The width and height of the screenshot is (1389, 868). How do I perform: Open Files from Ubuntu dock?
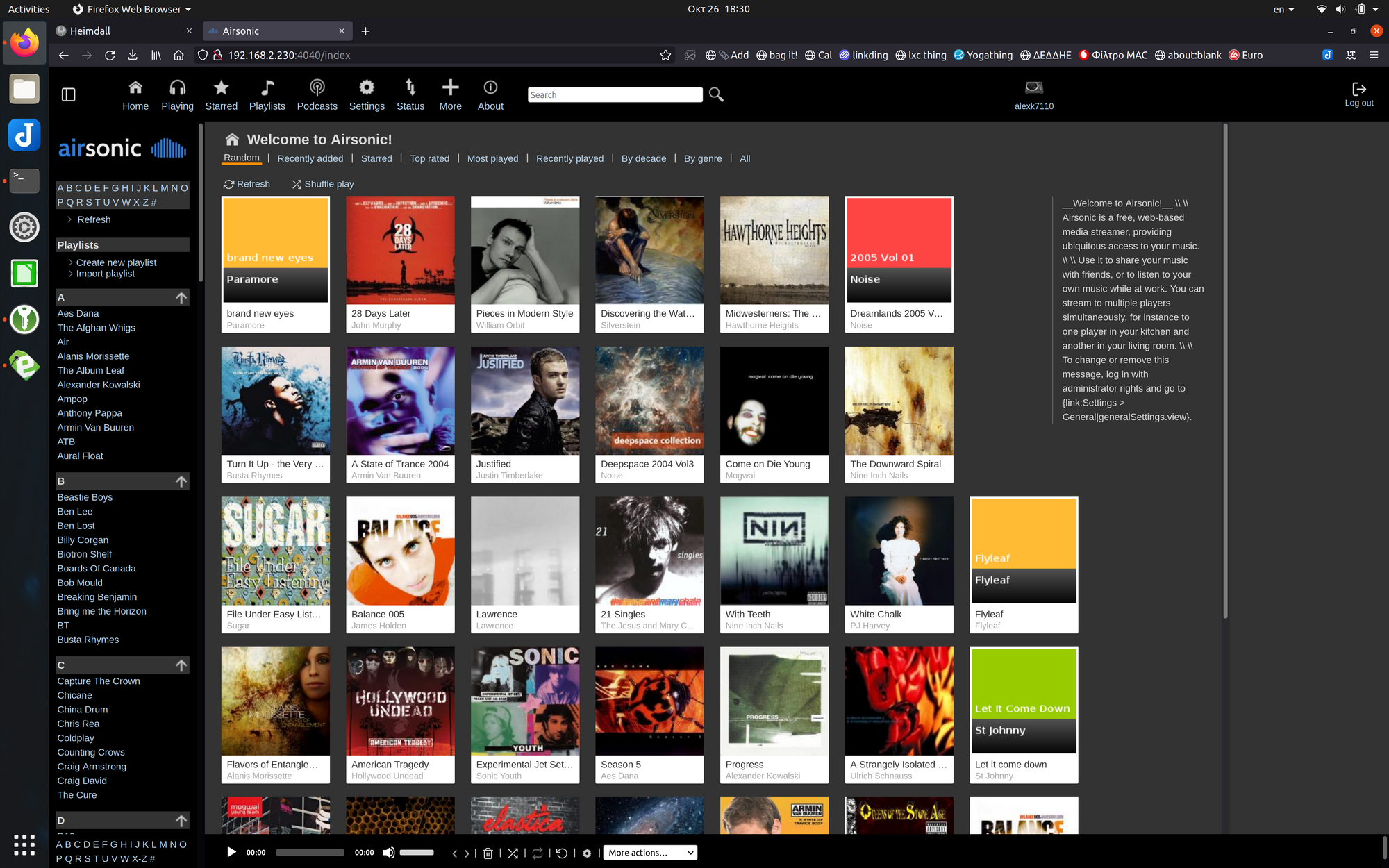24,89
